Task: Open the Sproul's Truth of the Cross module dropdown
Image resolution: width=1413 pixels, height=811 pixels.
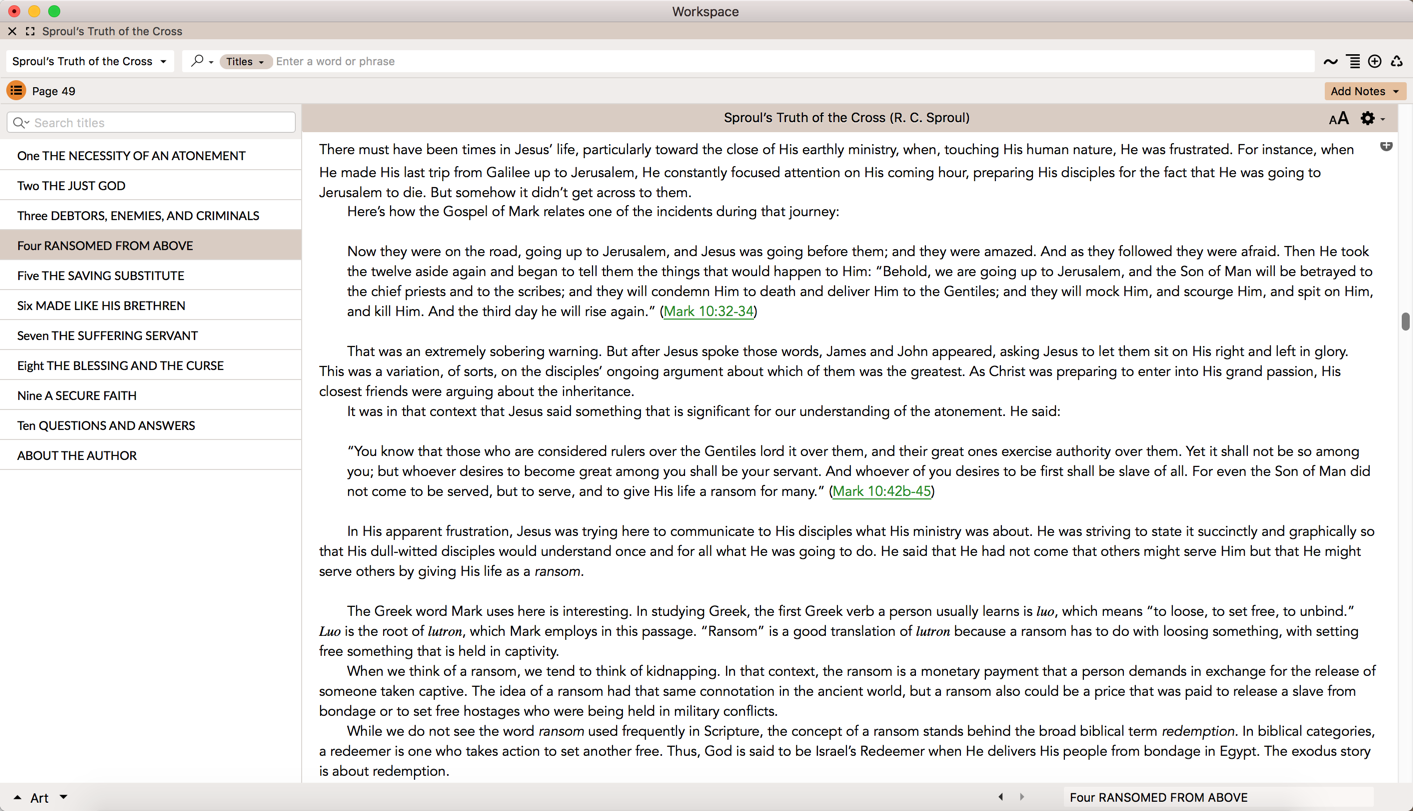Action: [x=90, y=61]
